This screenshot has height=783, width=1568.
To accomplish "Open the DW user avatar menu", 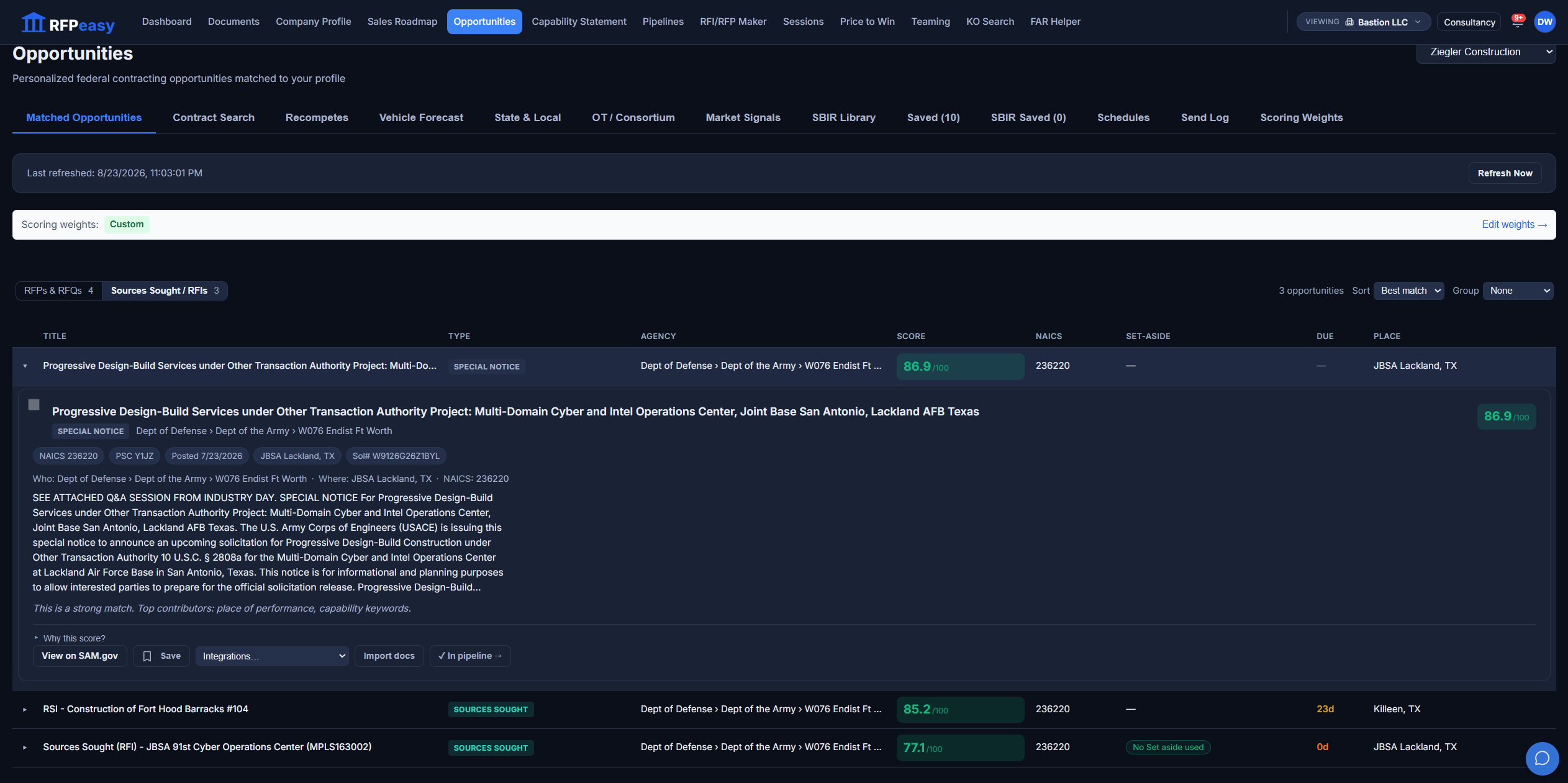I will click(x=1544, y=22).
